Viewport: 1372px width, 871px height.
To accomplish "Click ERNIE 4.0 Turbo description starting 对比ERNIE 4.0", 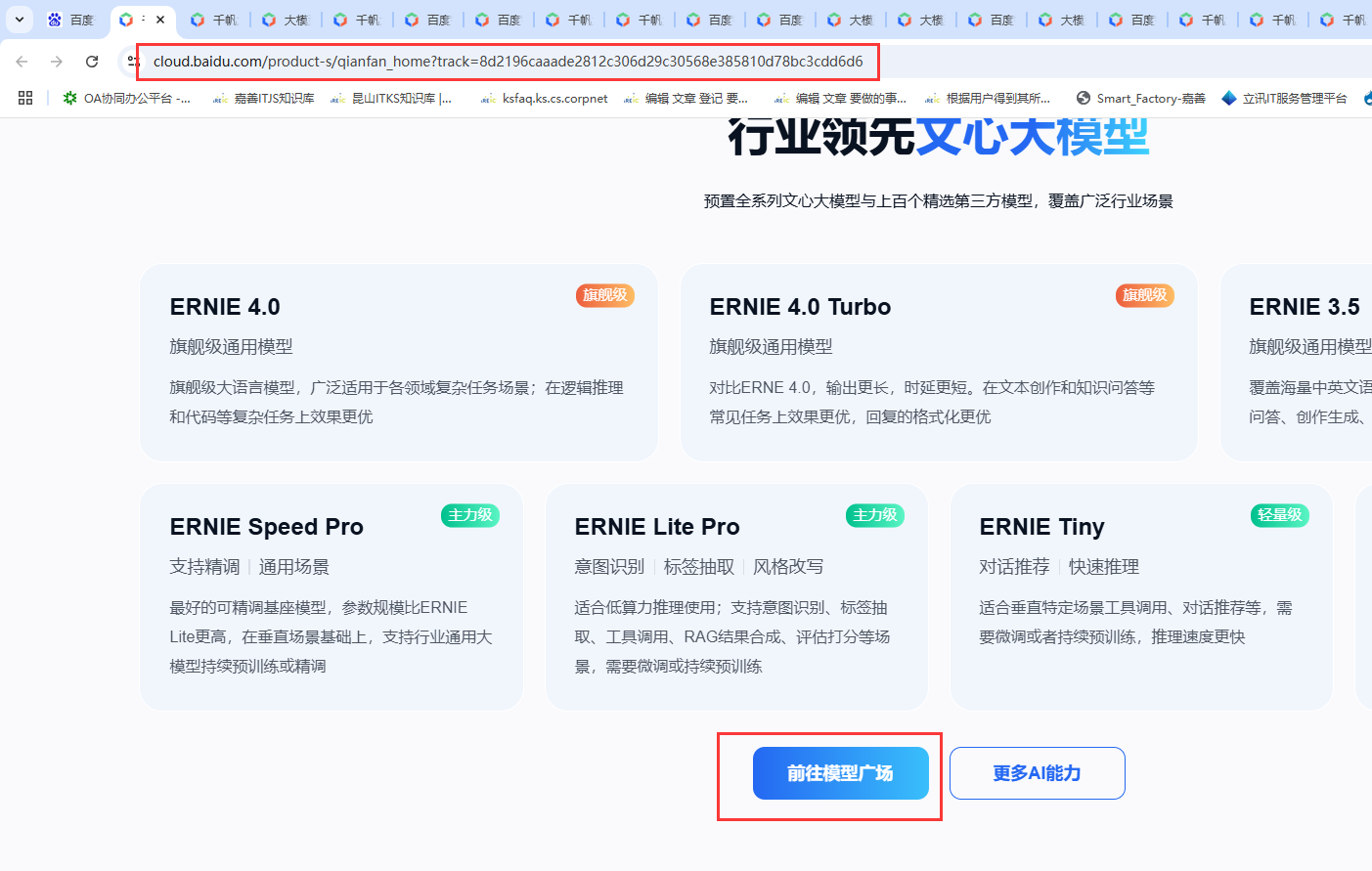I will (932, 402).
